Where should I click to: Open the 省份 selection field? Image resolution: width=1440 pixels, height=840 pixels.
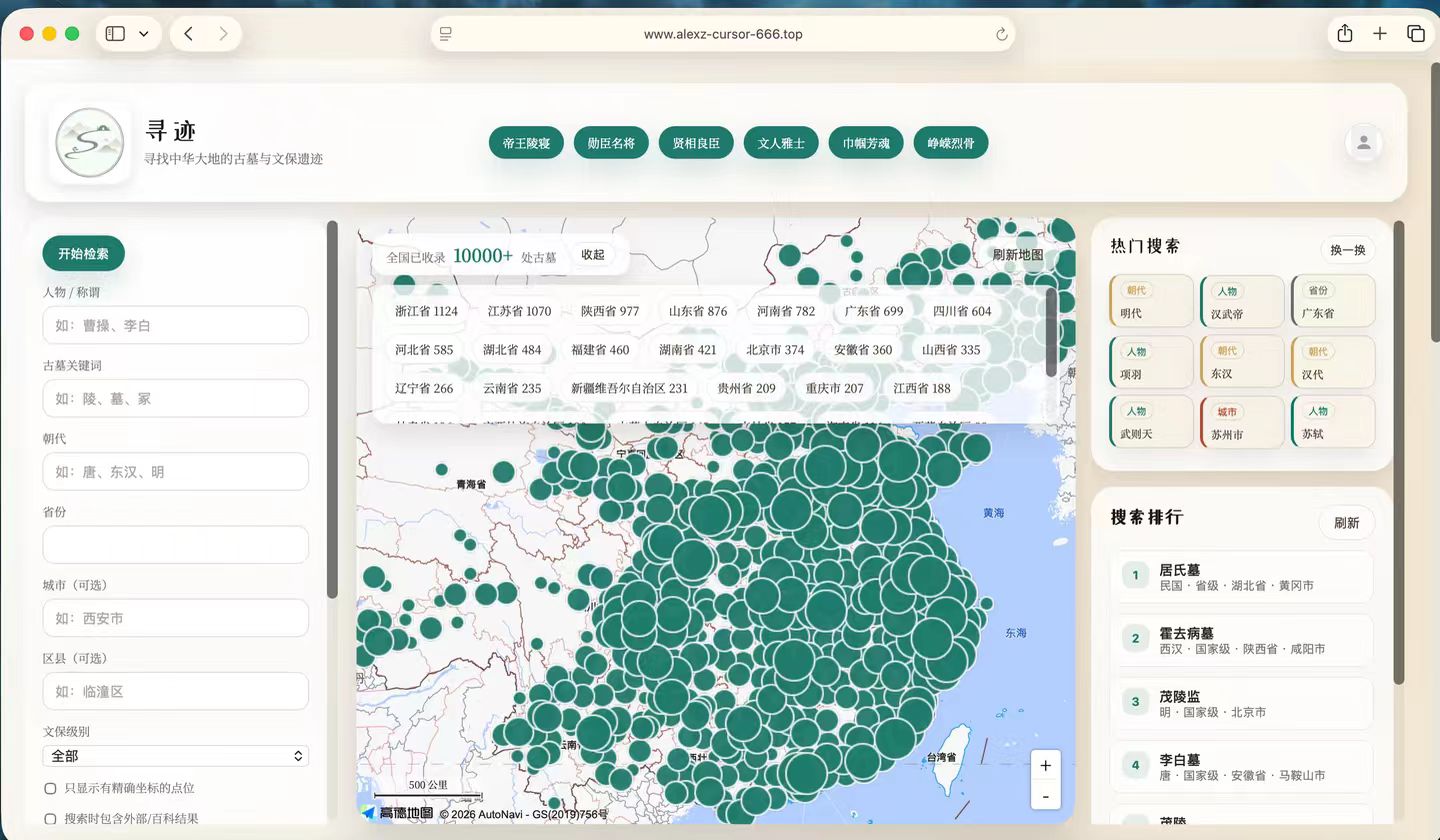click(175, 545)
